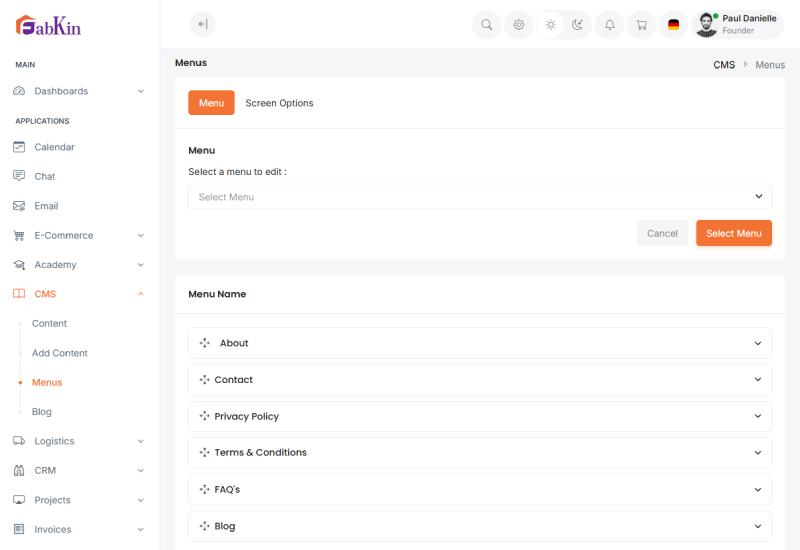Image resolution: width=800 pixels, height=550 pixels.
Task: Switch to dark mode moon toggle
Action: pyautogui.click(x=577, y=25)
